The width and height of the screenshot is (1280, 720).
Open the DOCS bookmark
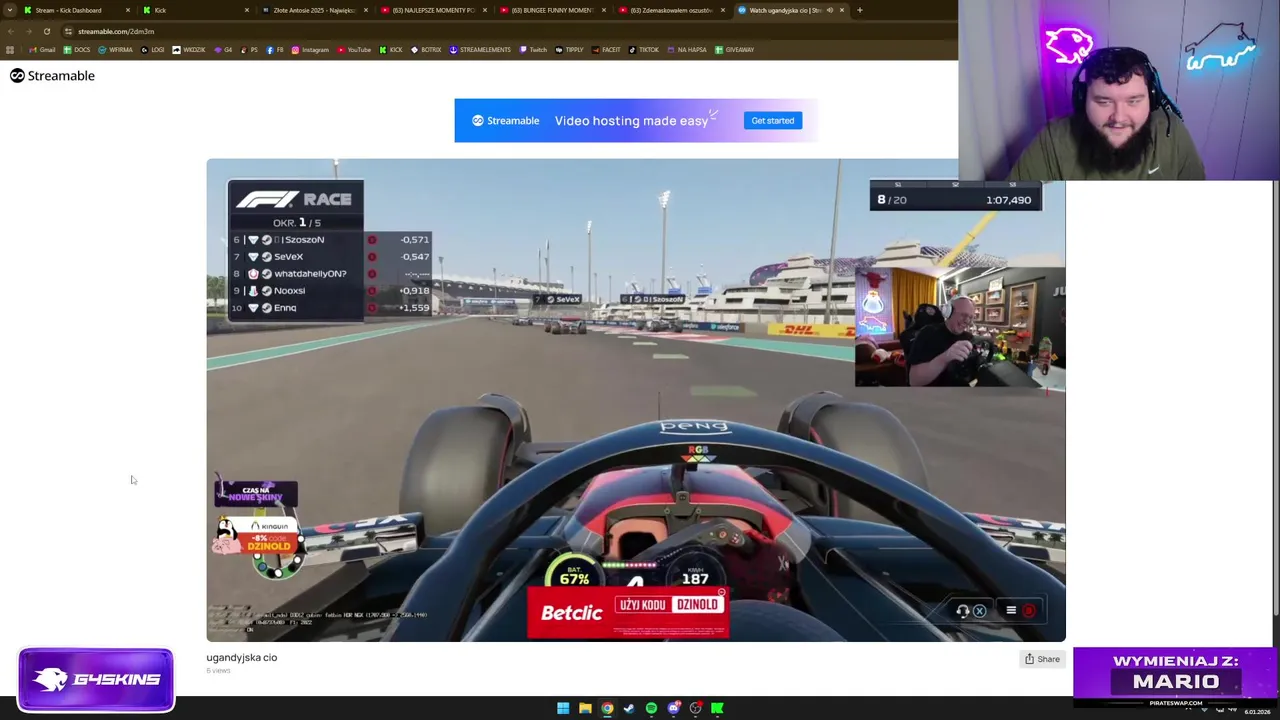(77, 49)
